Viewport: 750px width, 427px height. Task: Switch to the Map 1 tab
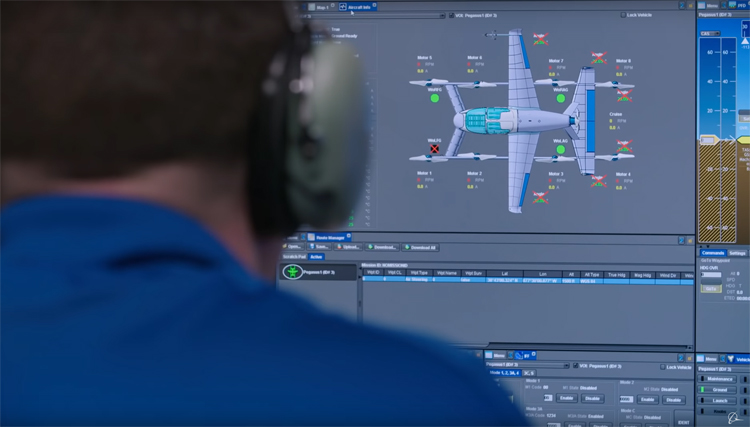(319, 7)
